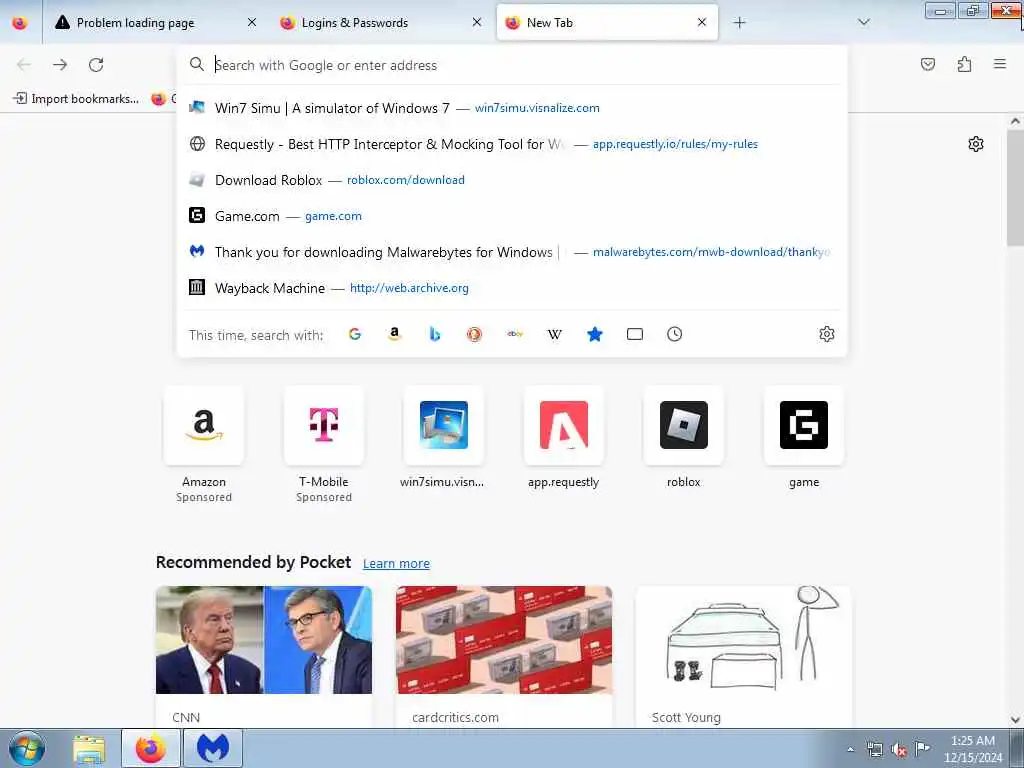The width and height of the screenshot is (1024, 768).
Task: Open the CNN Pocket story card
Action: click(264, 656)
